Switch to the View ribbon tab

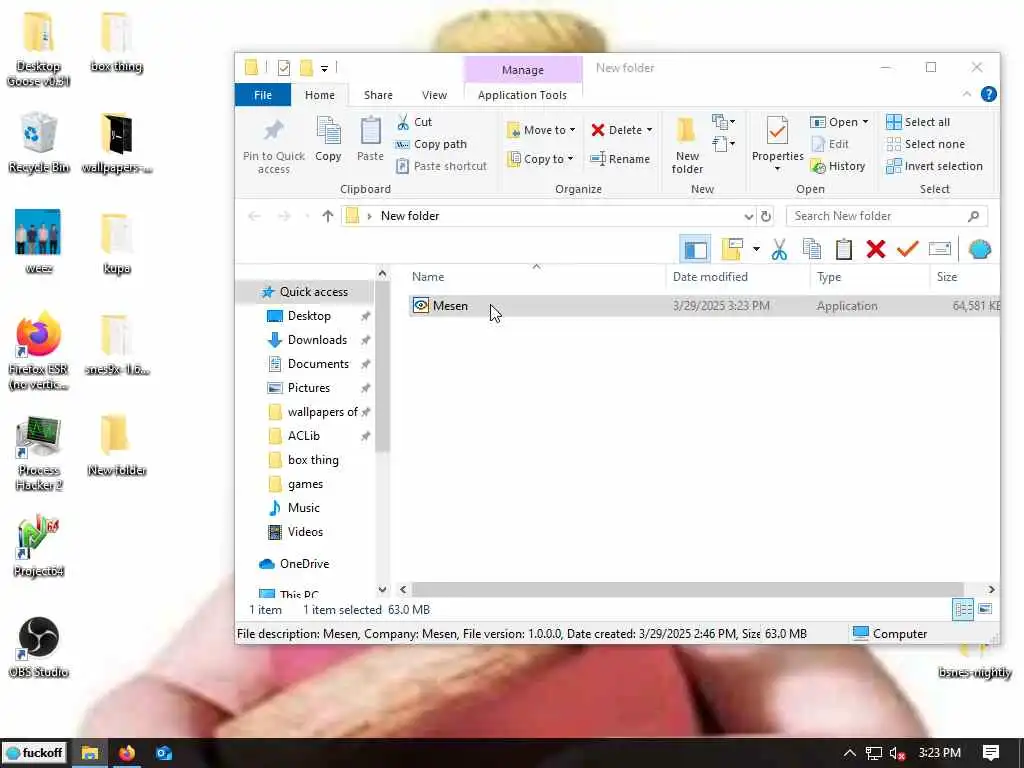click(x=434, y=95)
